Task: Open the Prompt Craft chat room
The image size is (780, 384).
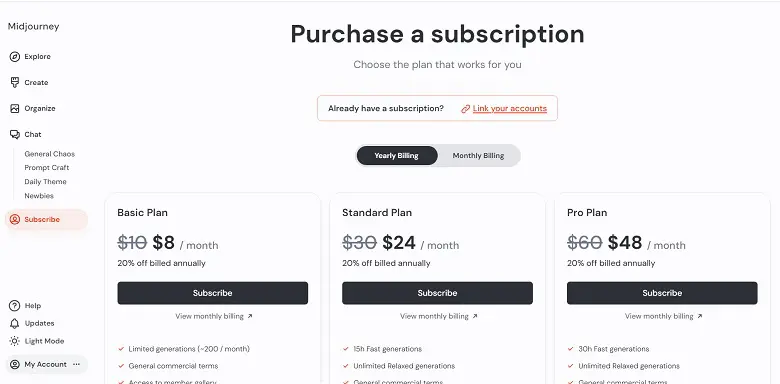Action: (x=47, y=168)
